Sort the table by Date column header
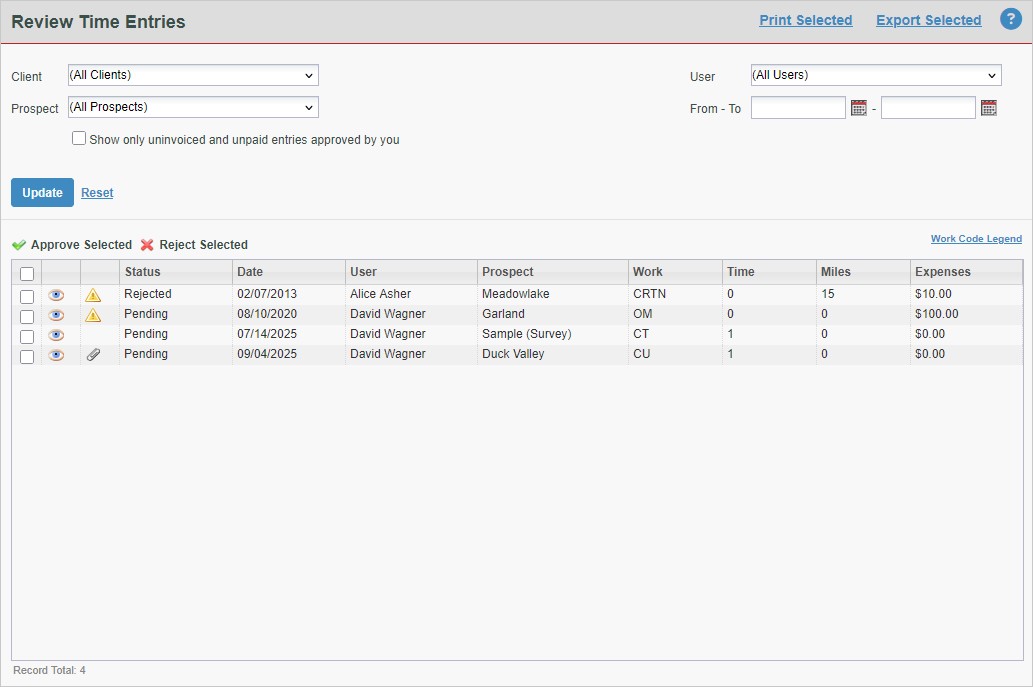This screenshot has width=1033, height=687. coord(250,271)
